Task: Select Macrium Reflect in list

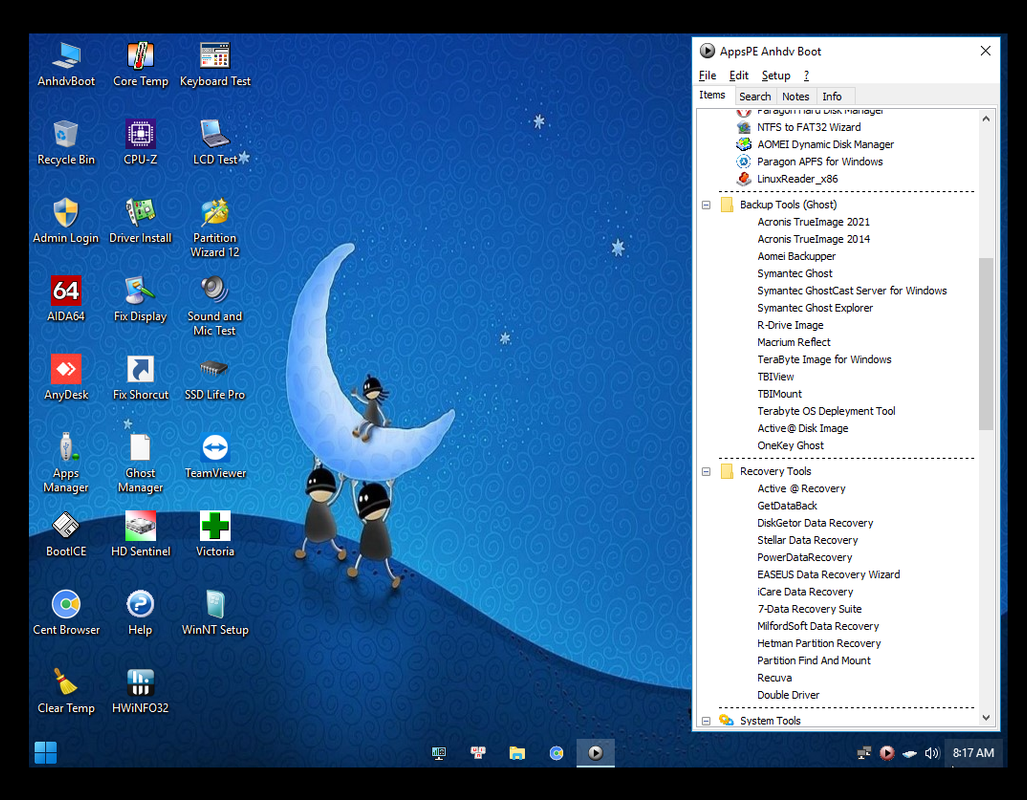Action: [794, 343]
